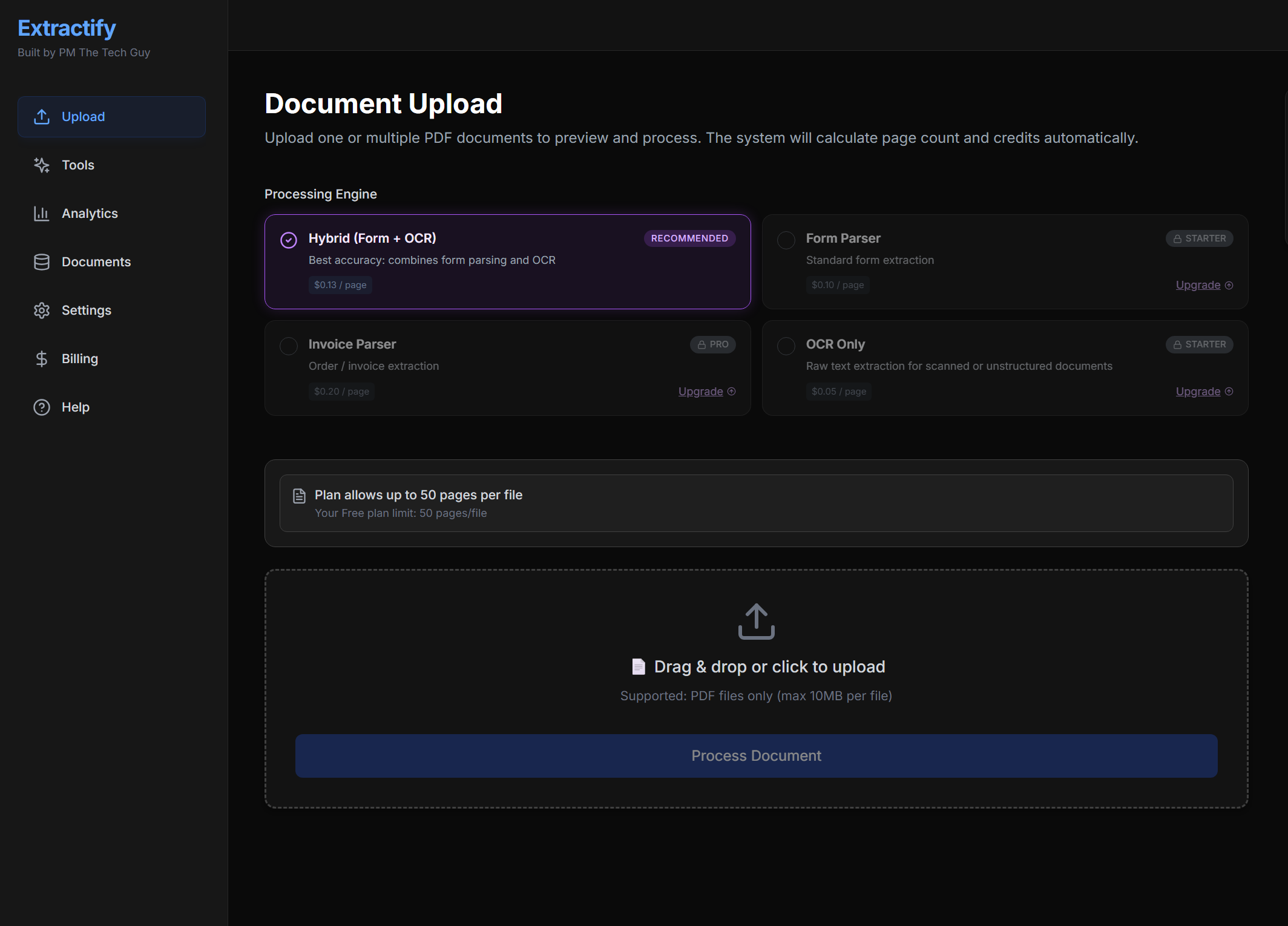Open Upgrade link for OCR Only
The image size is (1288, 926).
(1198, 391)
